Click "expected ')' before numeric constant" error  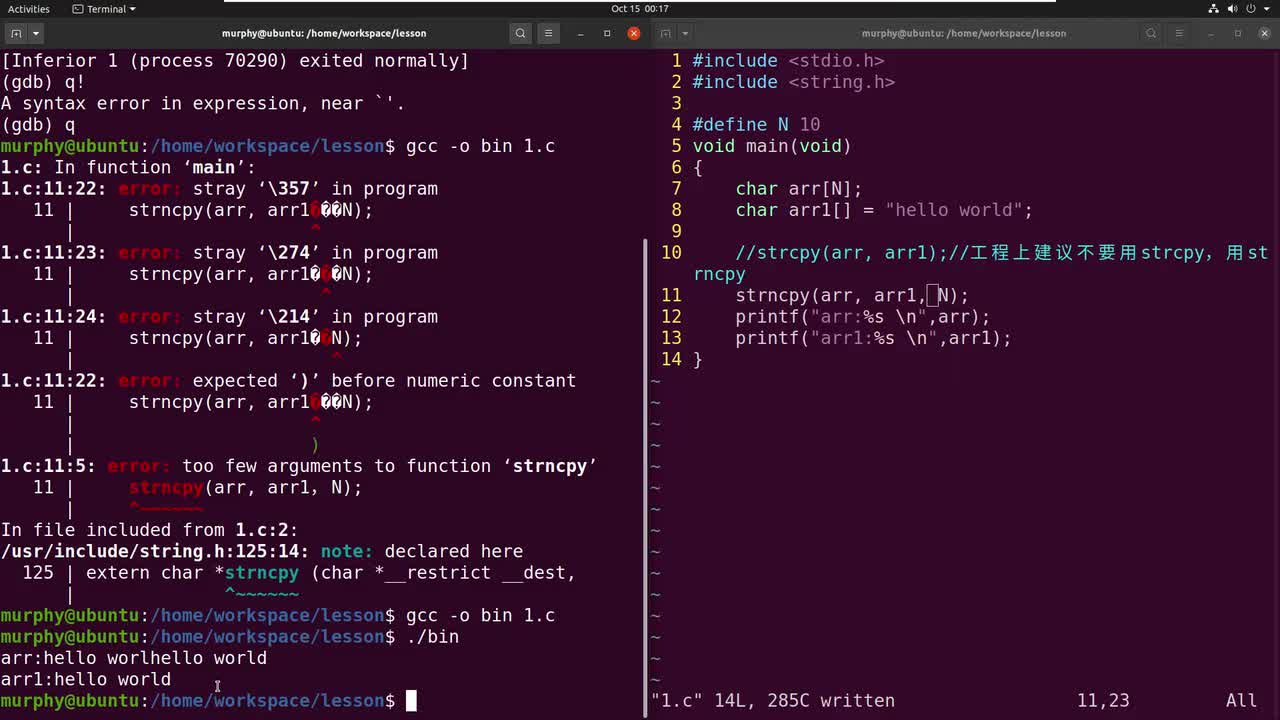pos(288,381)
